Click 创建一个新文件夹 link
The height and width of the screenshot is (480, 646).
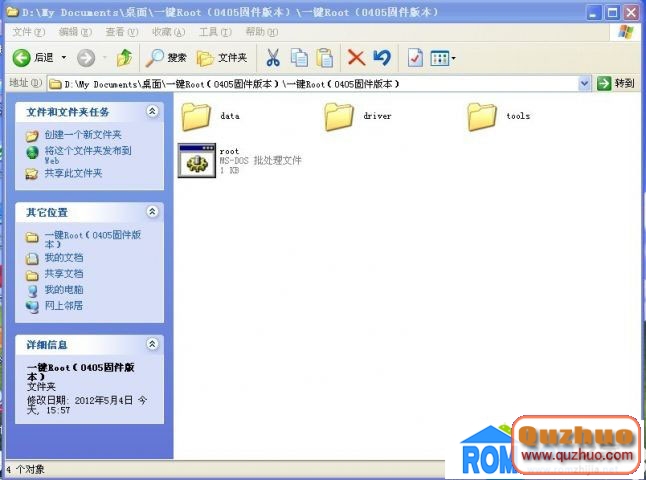click(83, 135)
